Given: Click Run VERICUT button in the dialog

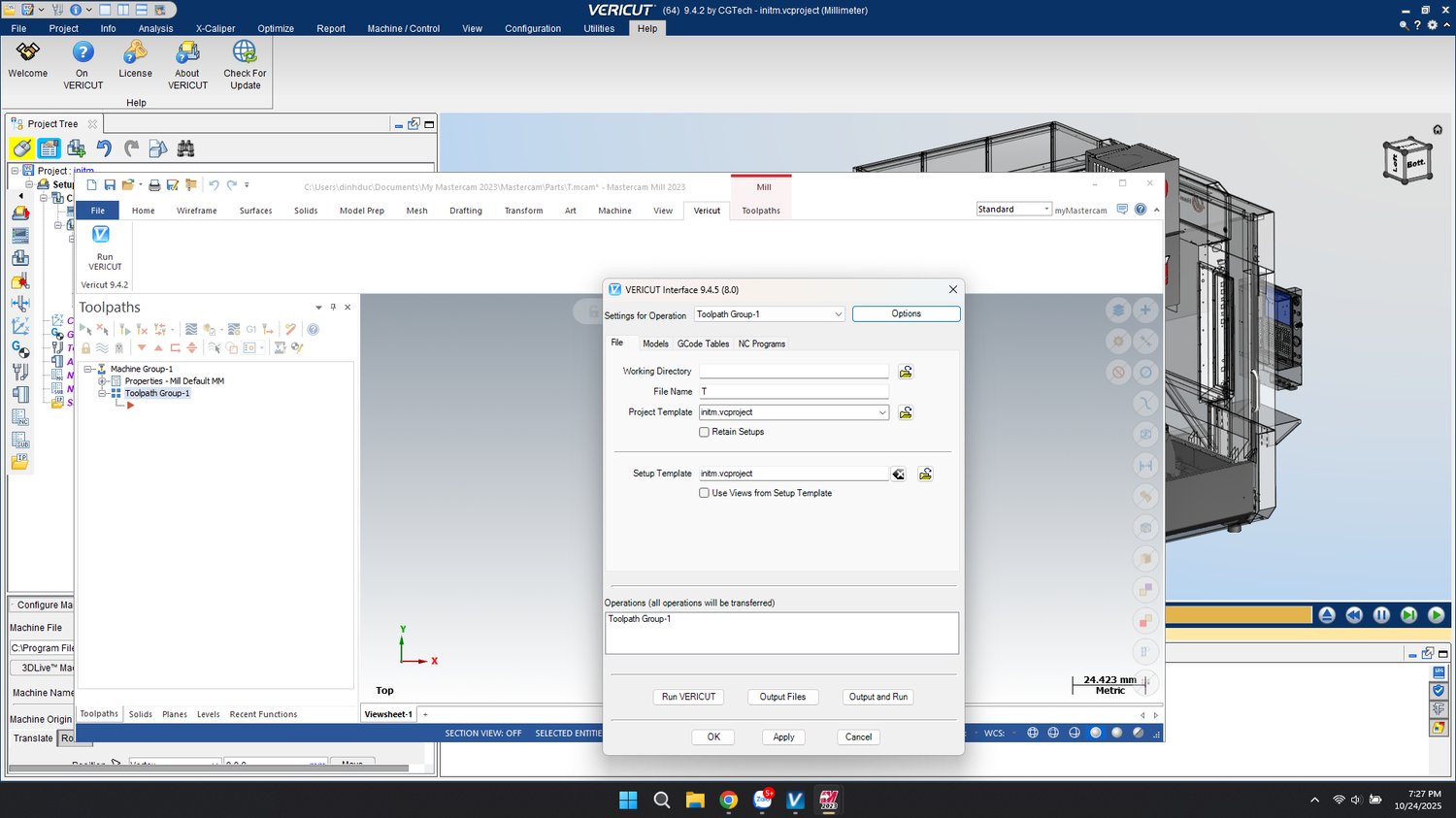Looking at the screenshot, I should tap(689, 697).
